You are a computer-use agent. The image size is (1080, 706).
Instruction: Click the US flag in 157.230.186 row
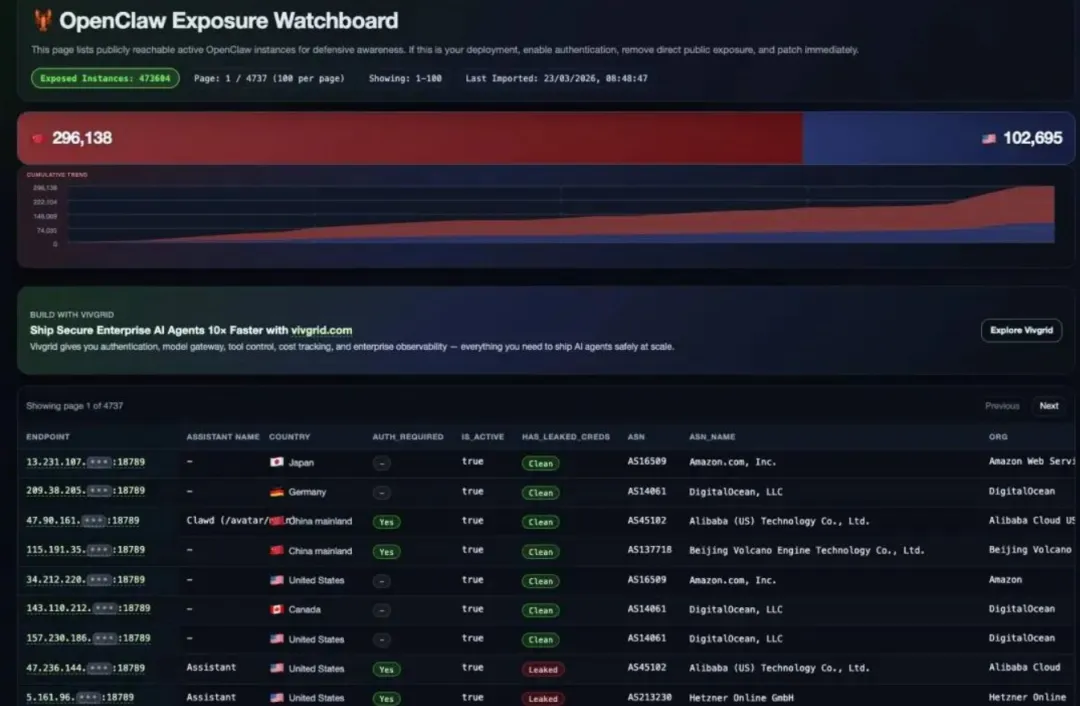(276, 638)
